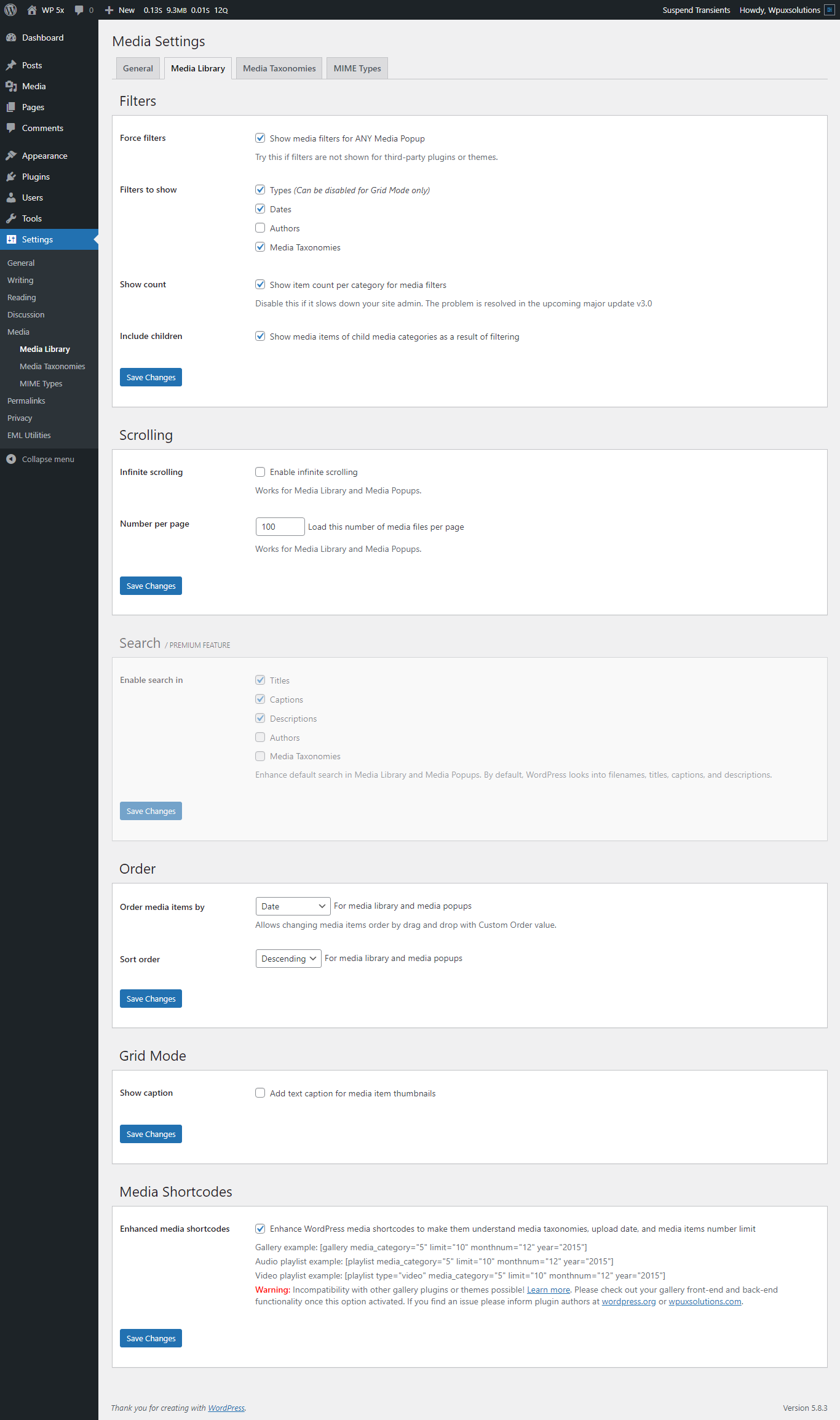Viewport: 840px width, 1420px height.
Task: Open the wordpress.org link
Action: (x=628, y=1301)
